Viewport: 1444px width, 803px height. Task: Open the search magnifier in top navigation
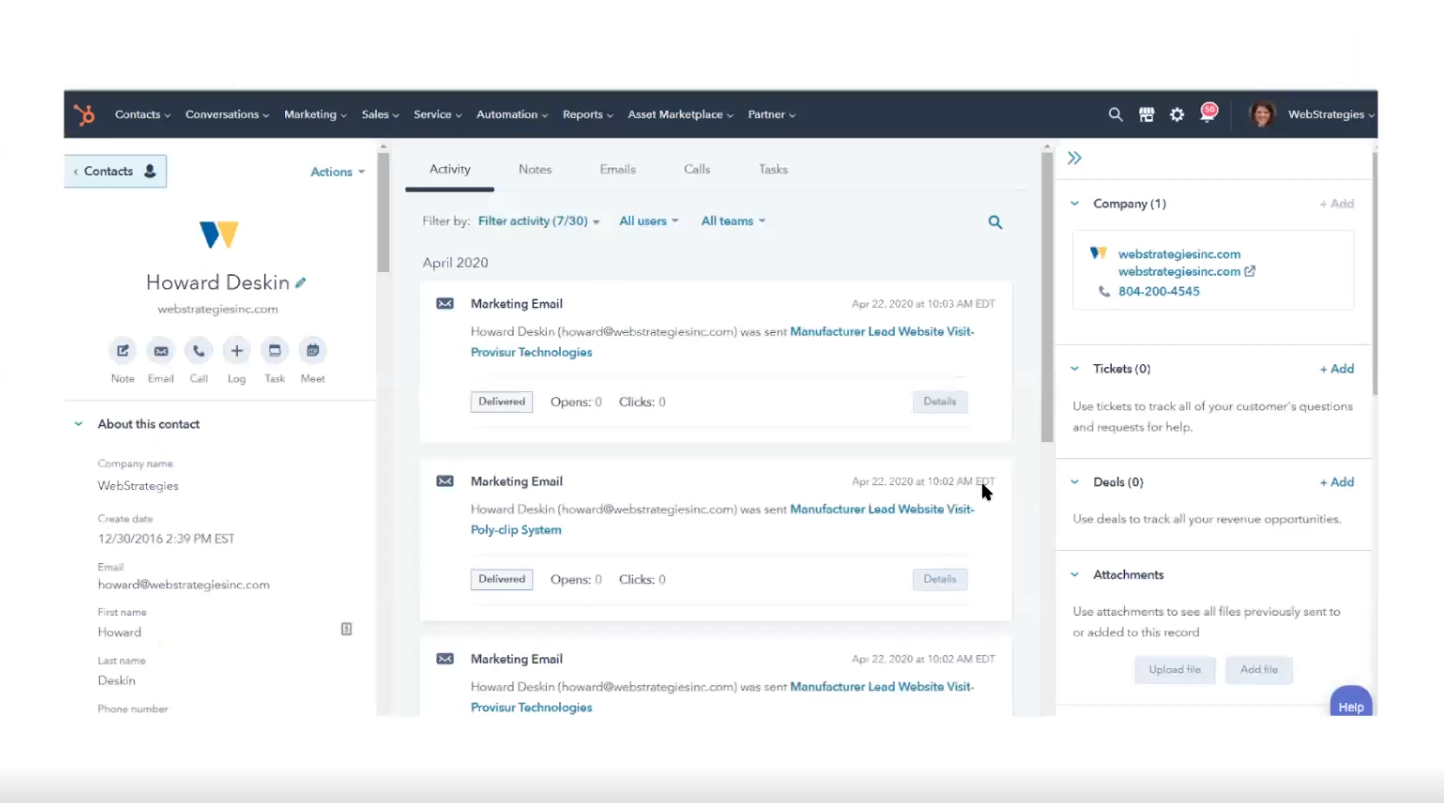tap(1115, 115)
